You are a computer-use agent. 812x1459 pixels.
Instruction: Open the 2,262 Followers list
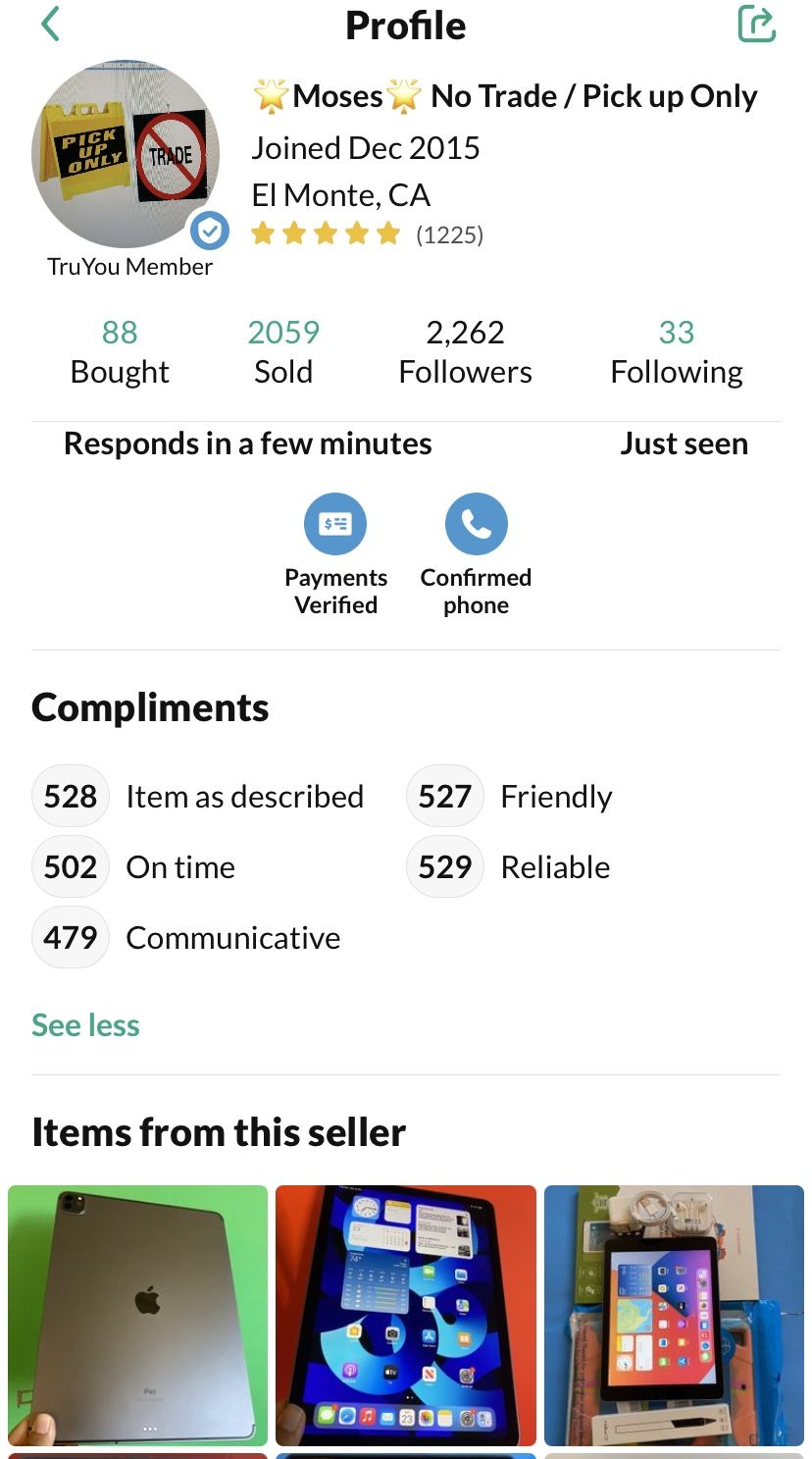(465, 352)
